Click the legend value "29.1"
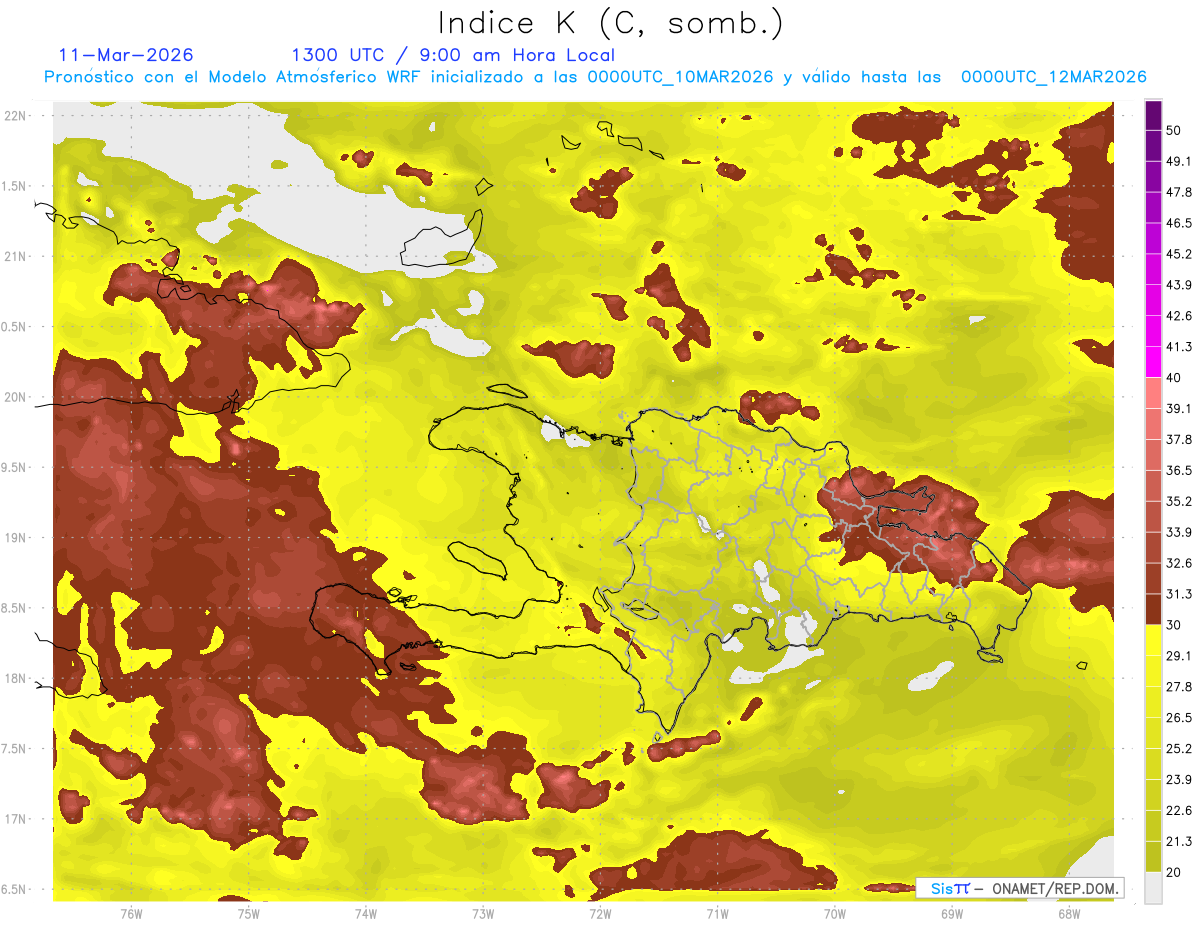Viewport: 1200px width, 927px height. coord(1179,655)
